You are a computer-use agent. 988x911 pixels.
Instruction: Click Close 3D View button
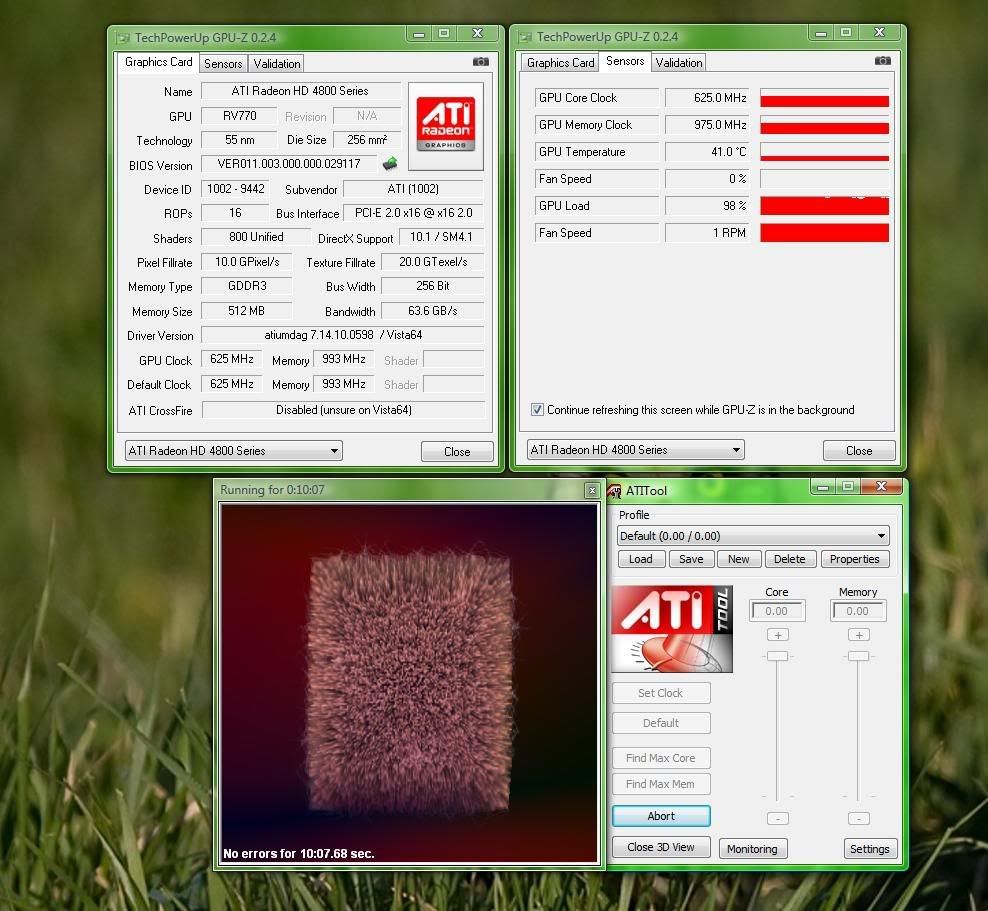tap(661, 847)
